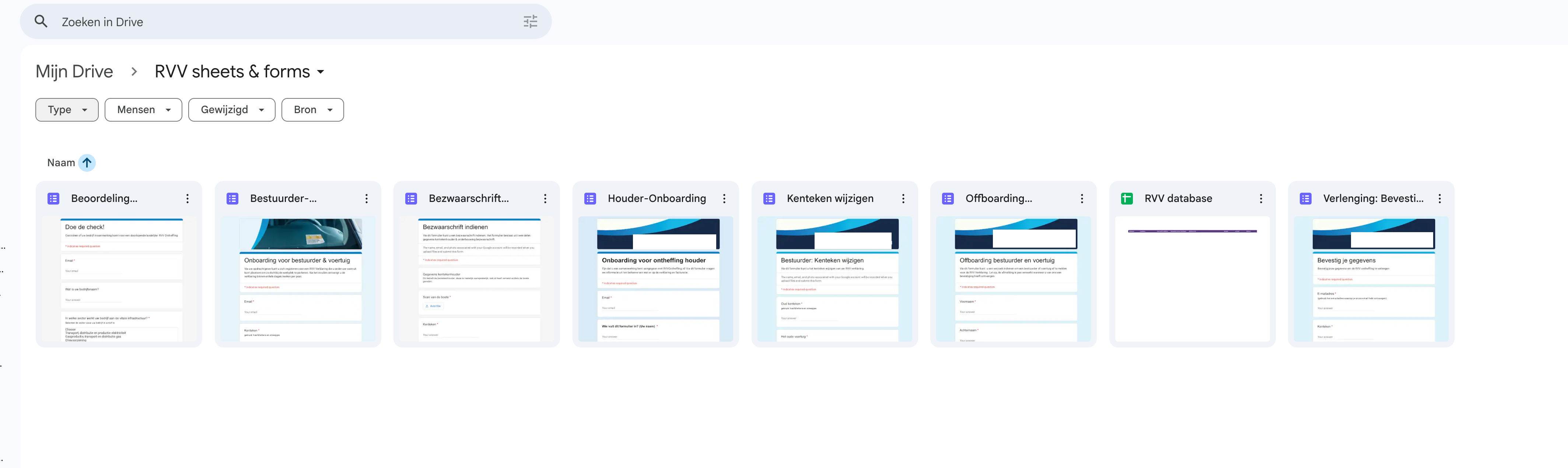This screenshot has height=468, width=1568.
Task: Select the Doe de check! form thumbnail
Action: (119, 279)
